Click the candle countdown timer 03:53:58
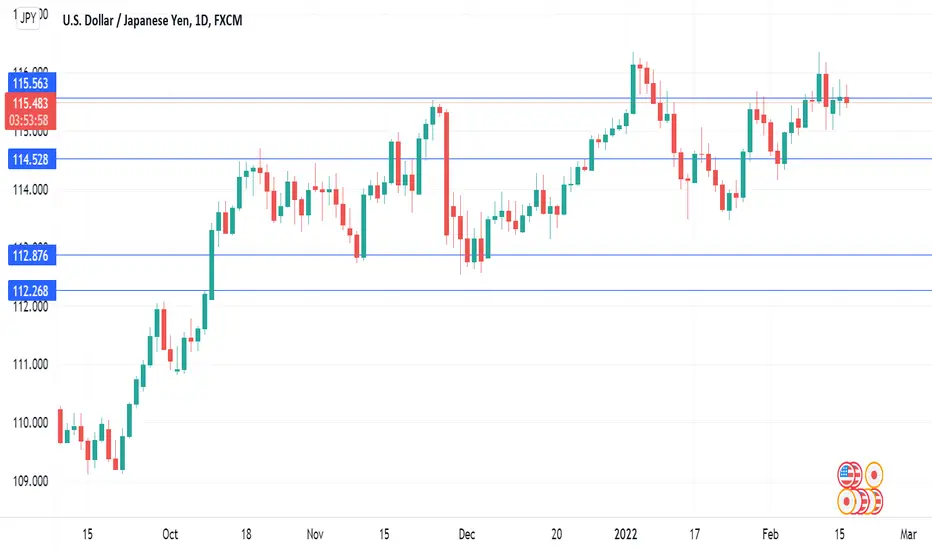 click(29, 121)
